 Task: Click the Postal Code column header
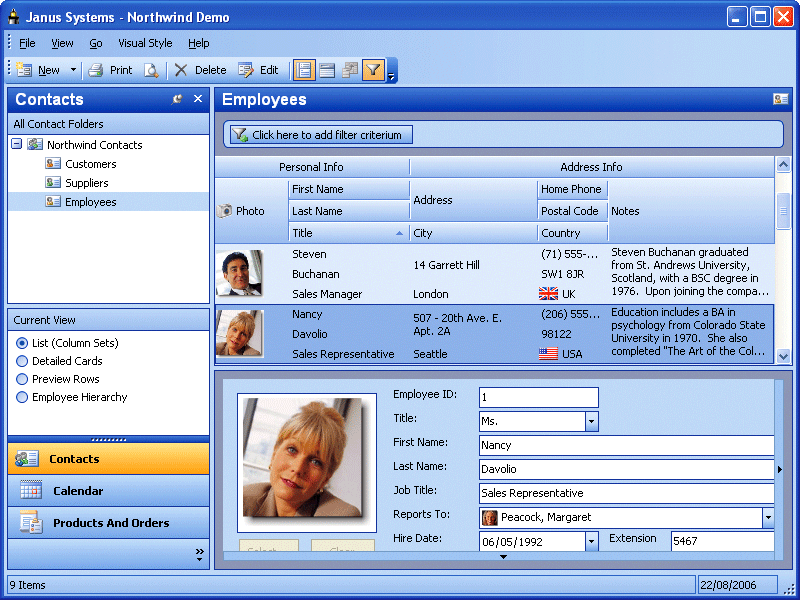[x=572, y=211]
